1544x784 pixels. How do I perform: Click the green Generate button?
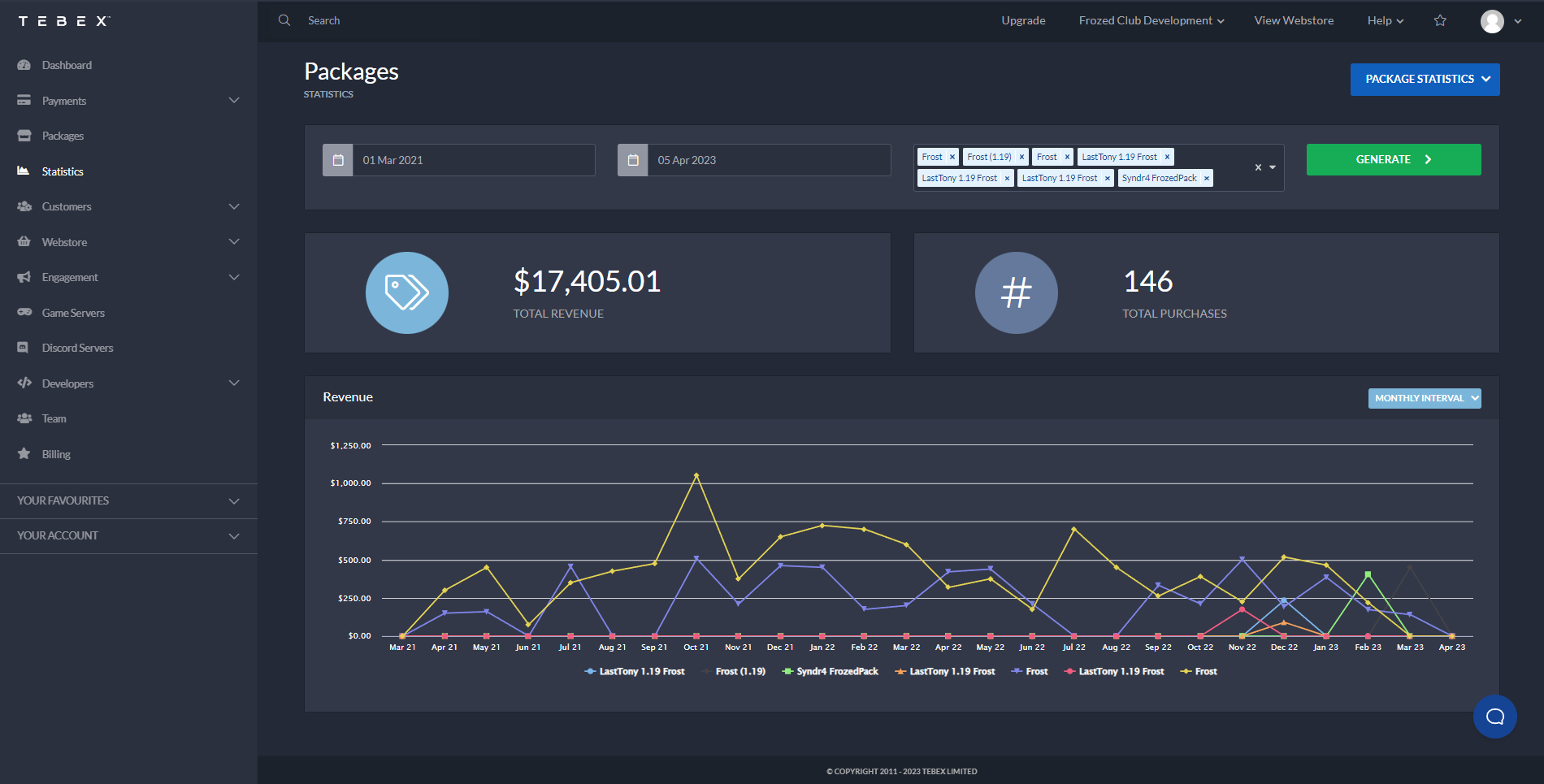(1393, 160)
